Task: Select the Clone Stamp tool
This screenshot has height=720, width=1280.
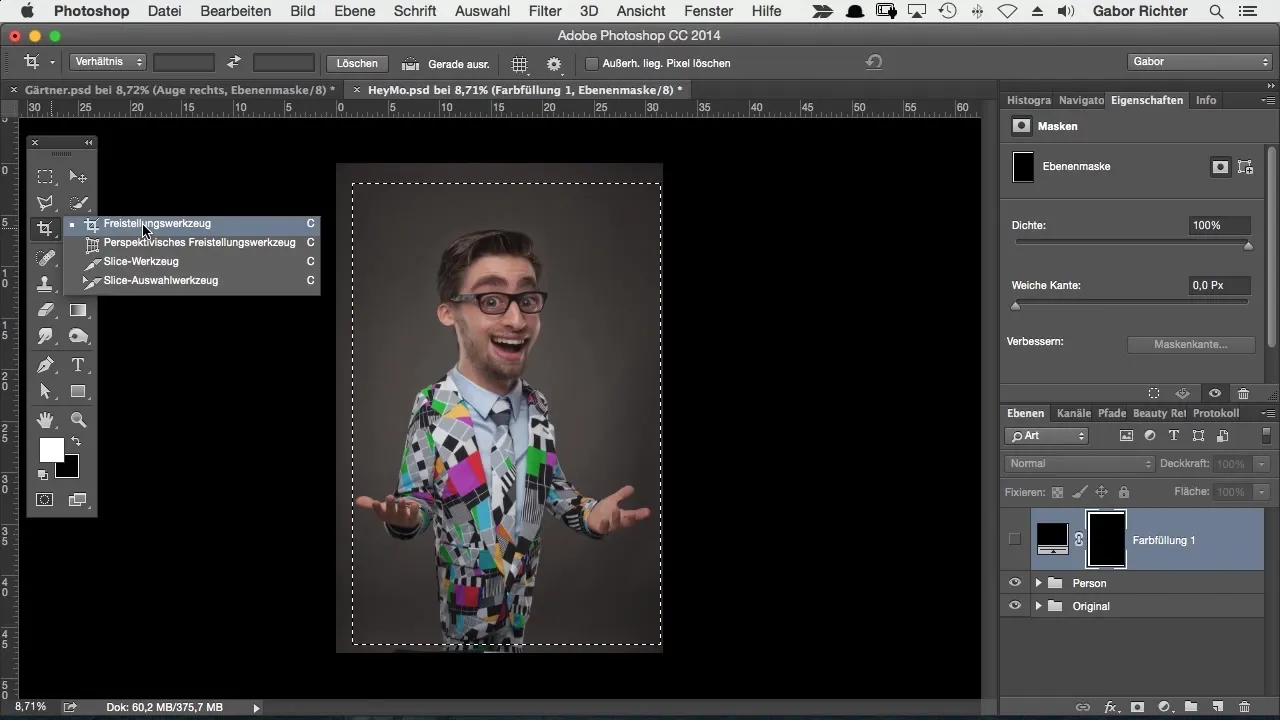Action: click(x=45, y=284)
